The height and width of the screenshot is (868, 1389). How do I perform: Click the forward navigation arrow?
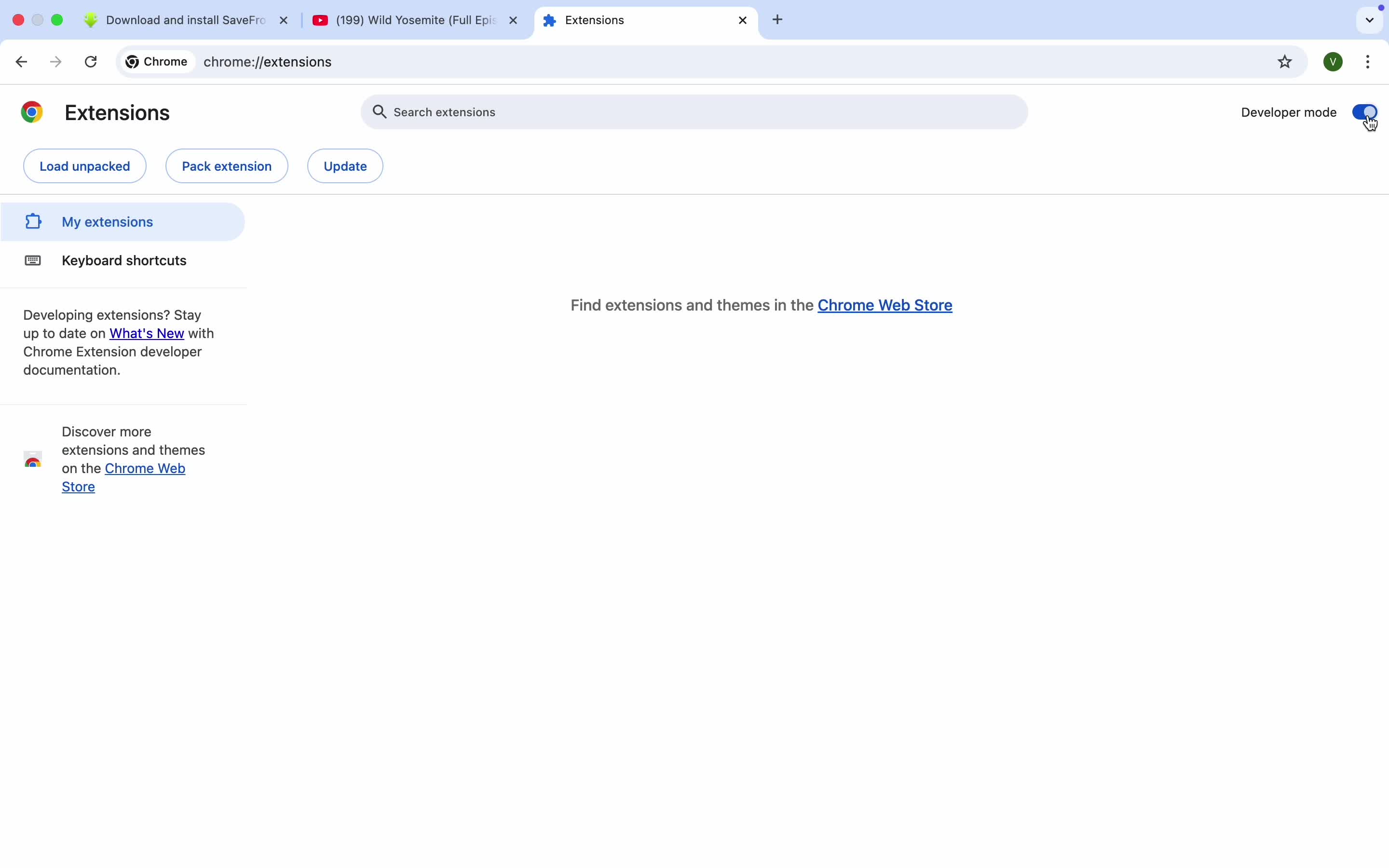[55, 62]
